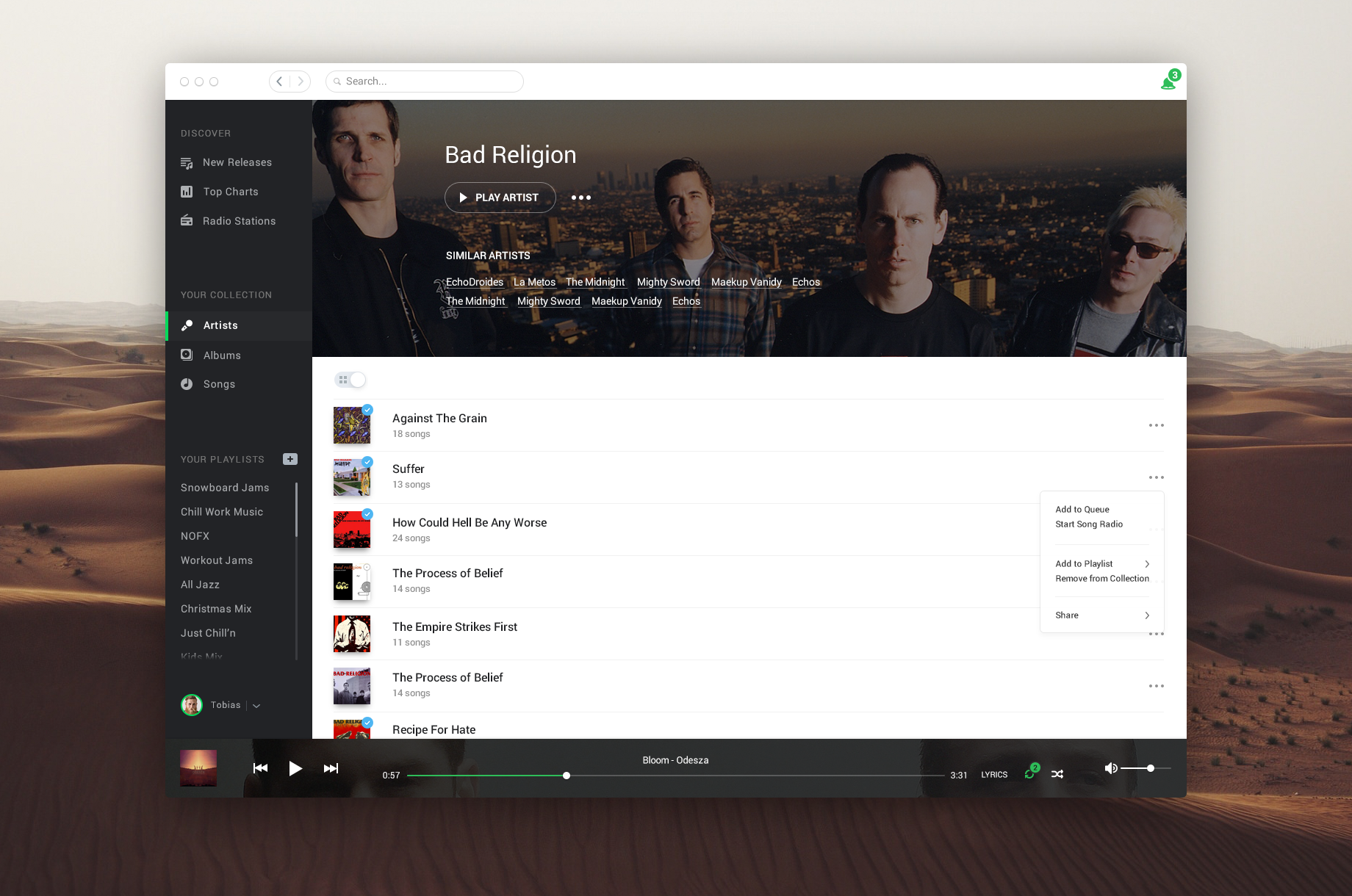Screen dimensions: 1352x896
Task: Click the now playing album thumbnail
Action: [198, 768]
